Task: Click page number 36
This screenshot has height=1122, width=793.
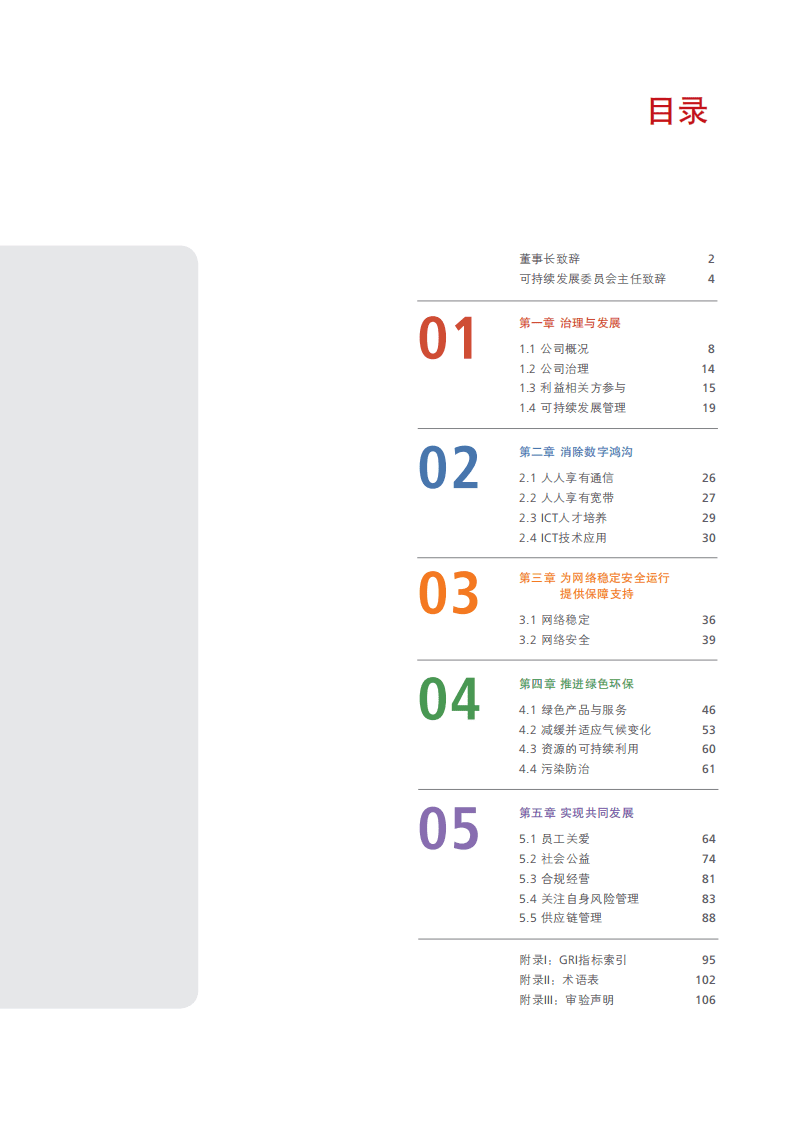Action: pos(709,620)
